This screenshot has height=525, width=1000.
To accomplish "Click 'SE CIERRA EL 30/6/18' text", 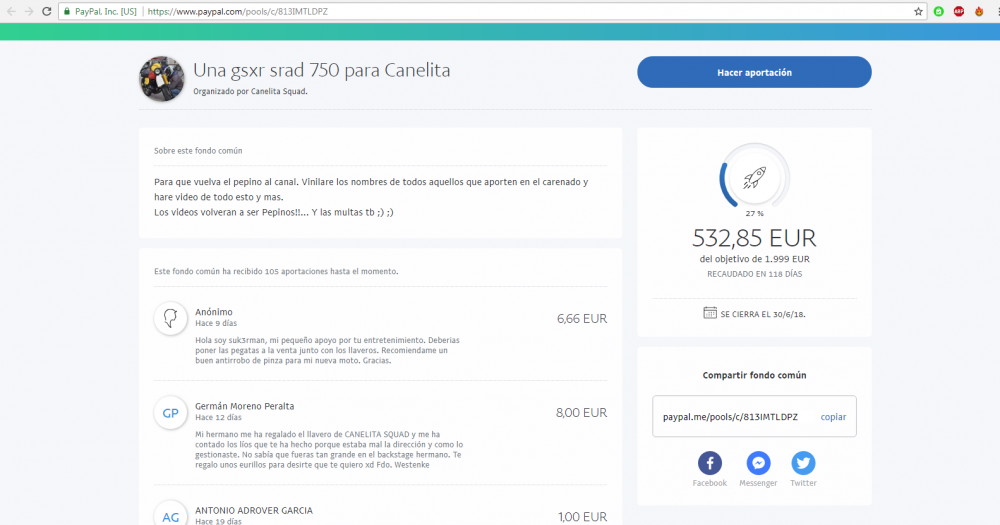I will click(763, 314).
